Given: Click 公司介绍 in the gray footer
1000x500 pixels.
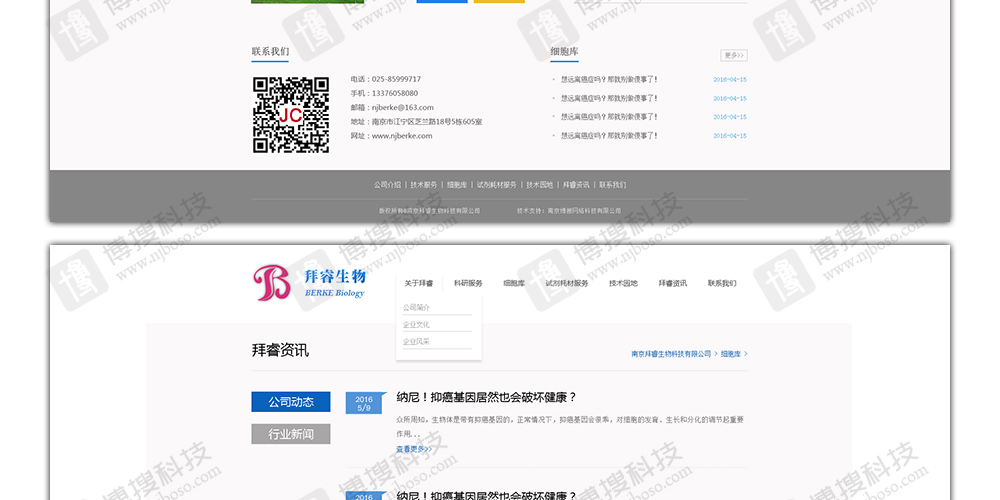Looking at the screenshot, I should pos(387,184).
